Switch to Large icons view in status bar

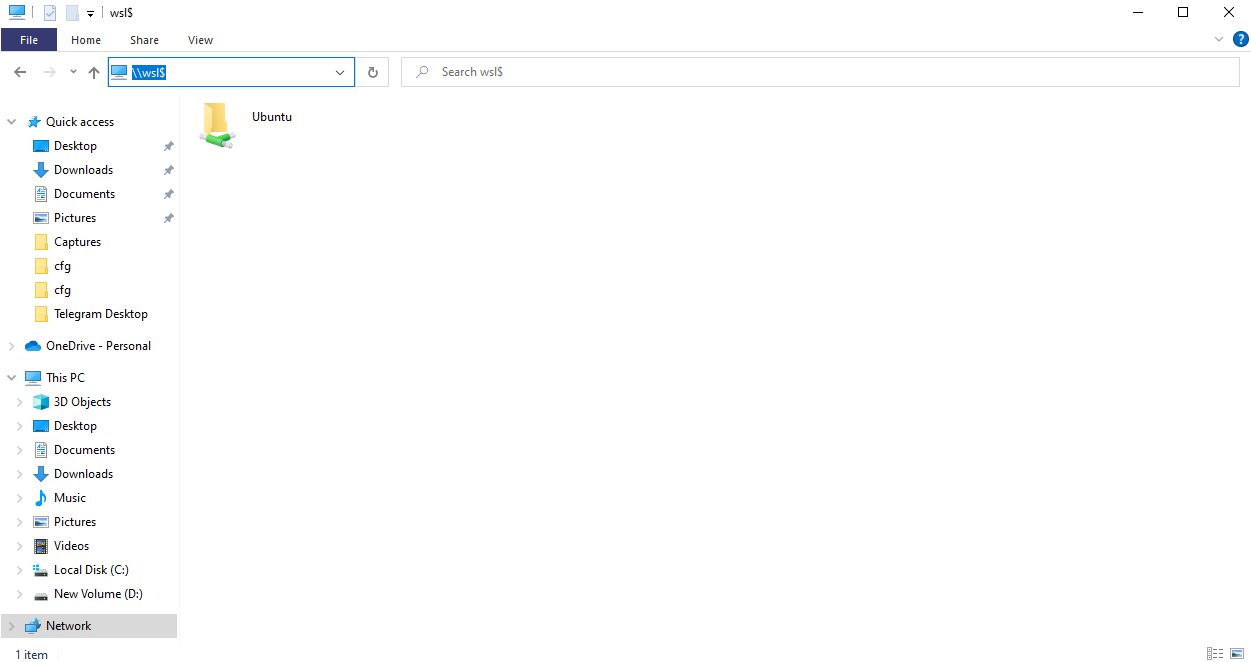(1237, 654)
